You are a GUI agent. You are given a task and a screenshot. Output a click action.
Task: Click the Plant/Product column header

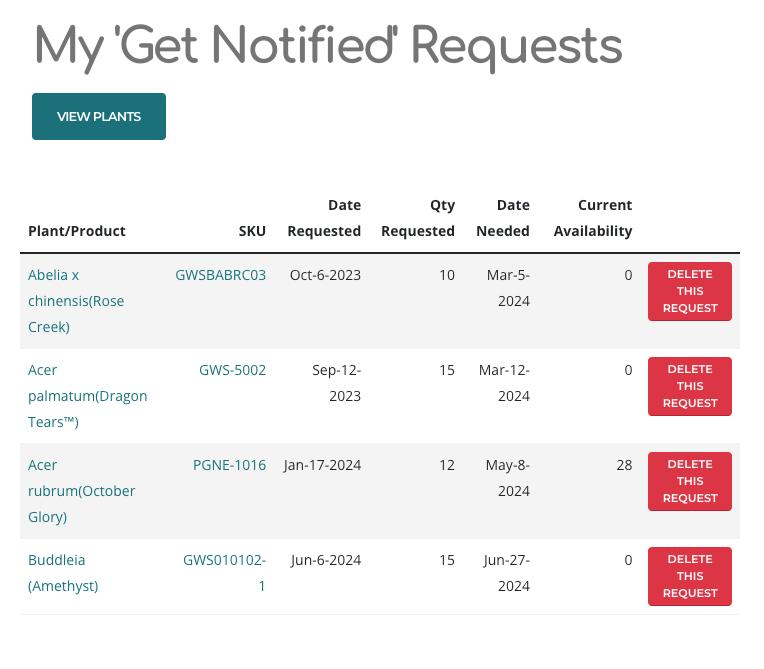[x=77, y=231]
